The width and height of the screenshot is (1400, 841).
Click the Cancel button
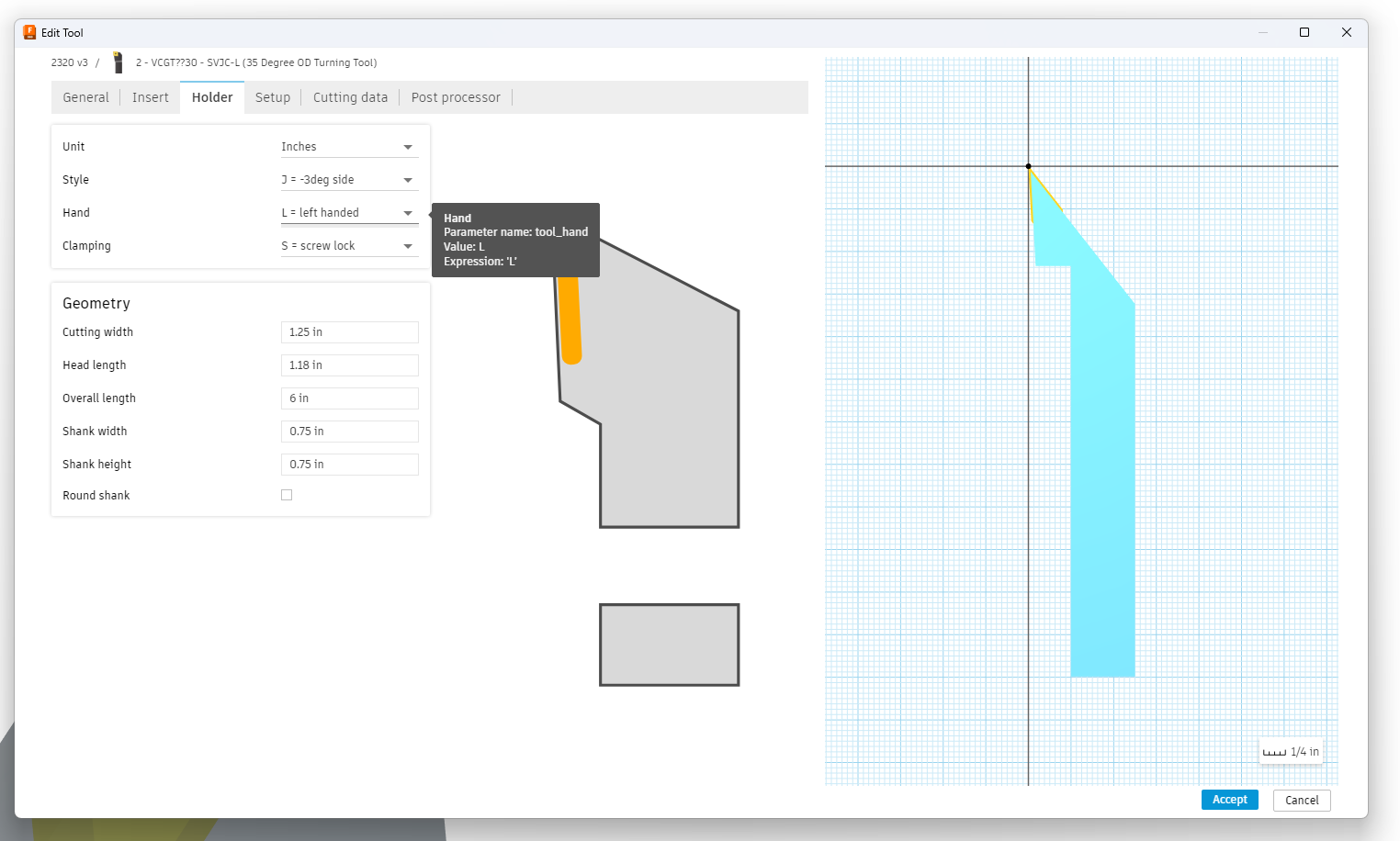(x=1301, y=800)
